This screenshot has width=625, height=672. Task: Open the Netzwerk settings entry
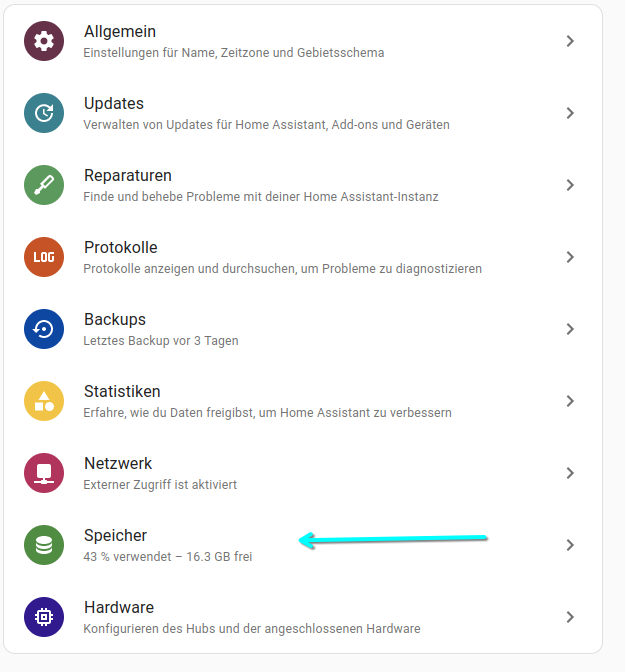click(x=303, y=473)
